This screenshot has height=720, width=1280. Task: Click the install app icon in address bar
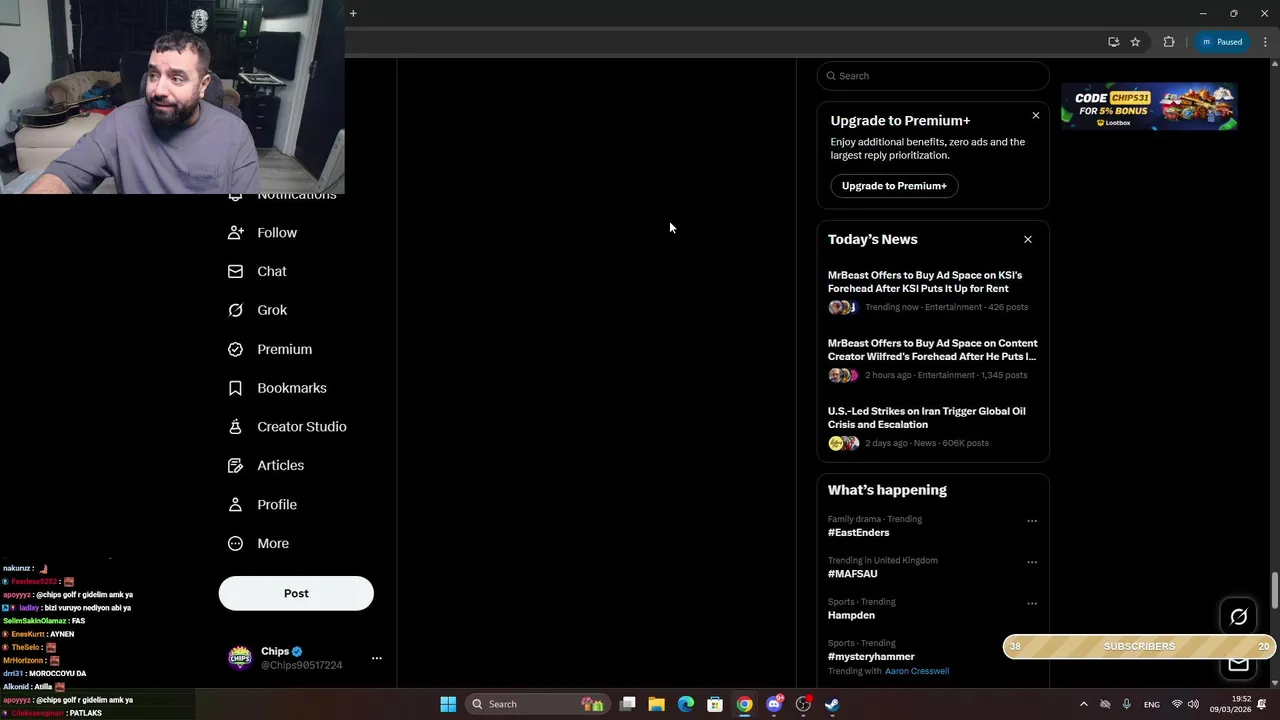[x=1113, y=42]
